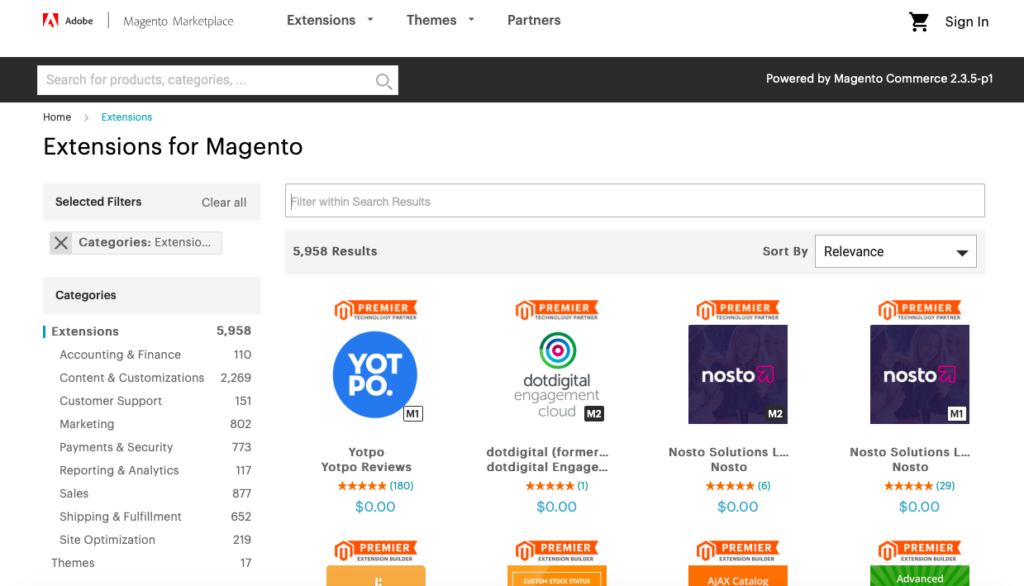The height and width of the screenshot is (586, 1024).
Task: Click the Premier badge above dotdigital
Action: click(556, 310)
